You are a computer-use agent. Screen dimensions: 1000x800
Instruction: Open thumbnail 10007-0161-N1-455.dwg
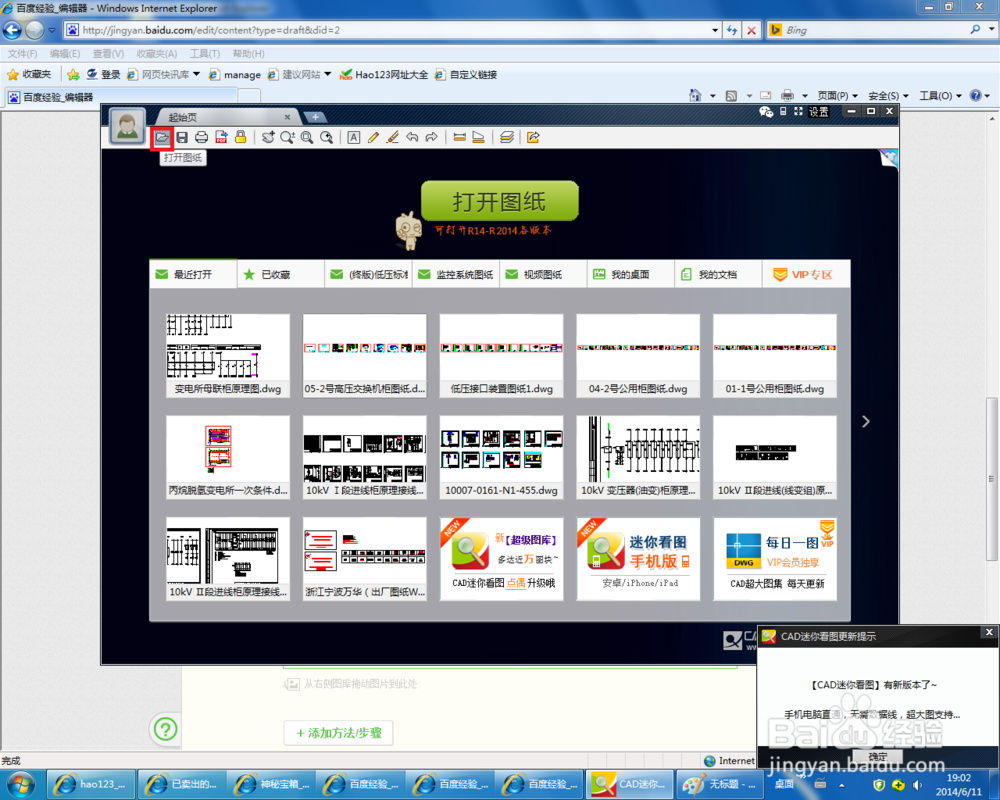[501, 457]
